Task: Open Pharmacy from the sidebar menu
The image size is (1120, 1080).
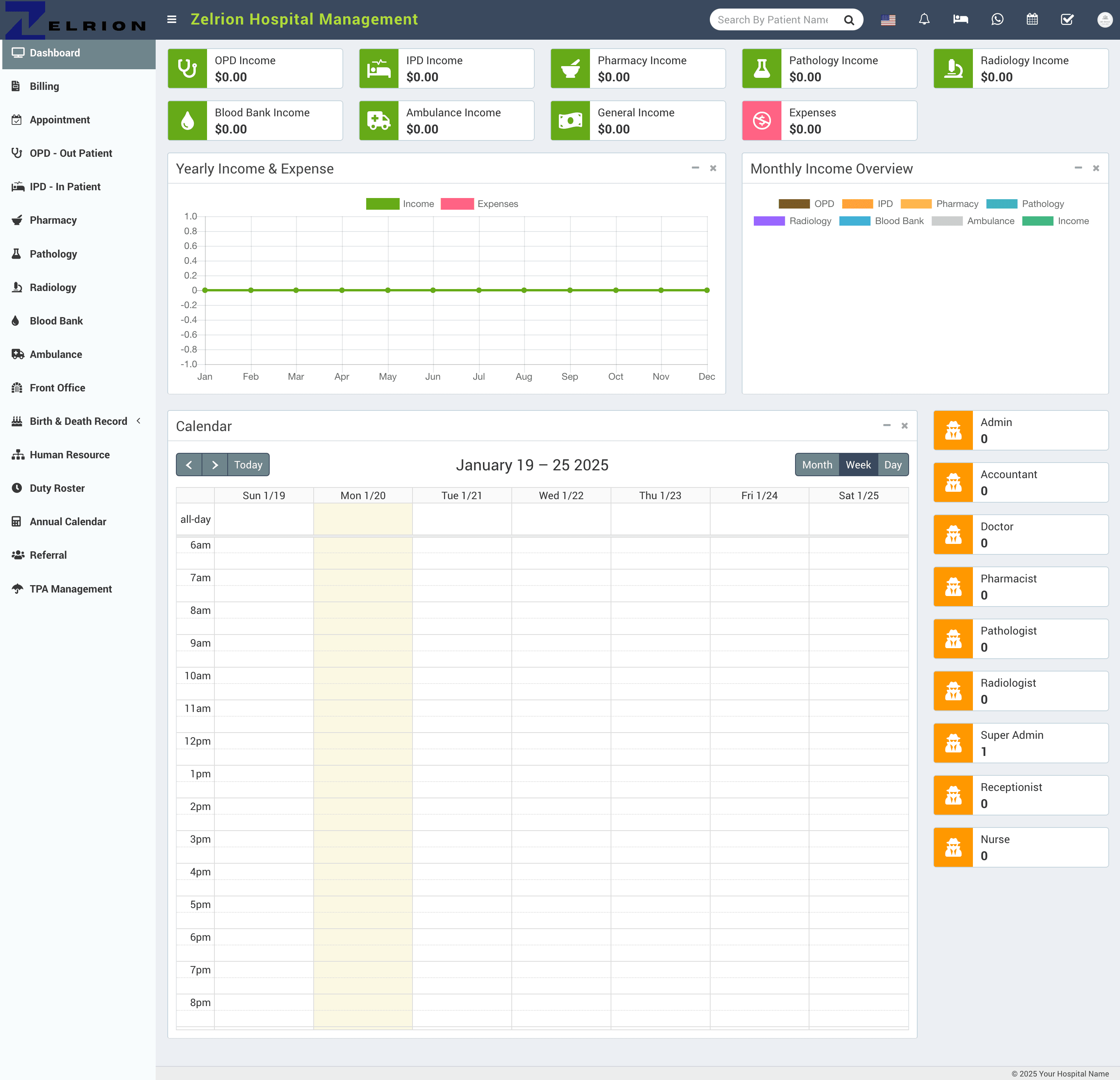Action: pyautogui.click(x=53, y=220)
